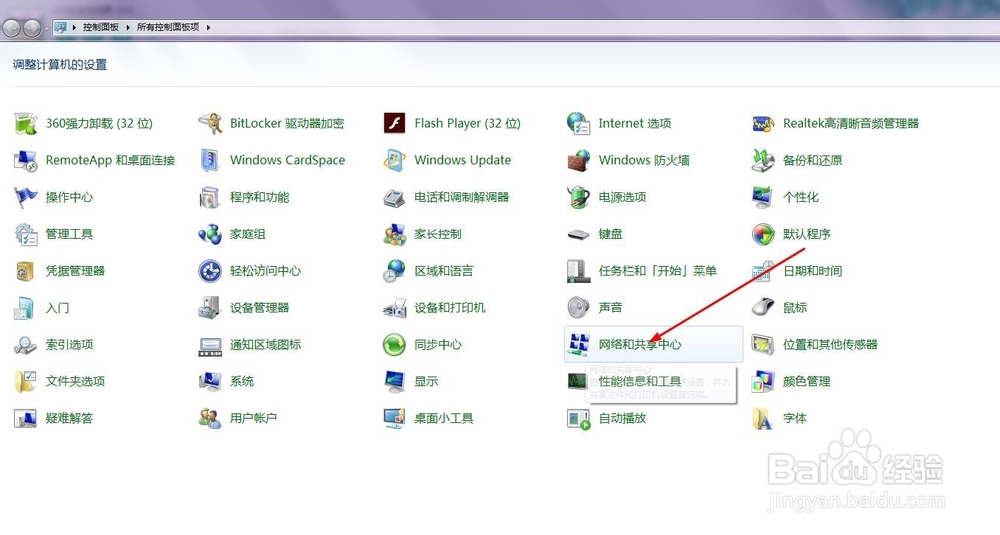Click the 默认程序 round icon
The image size is (1000, 535).
pyautogui.click(x=763, y=234)
